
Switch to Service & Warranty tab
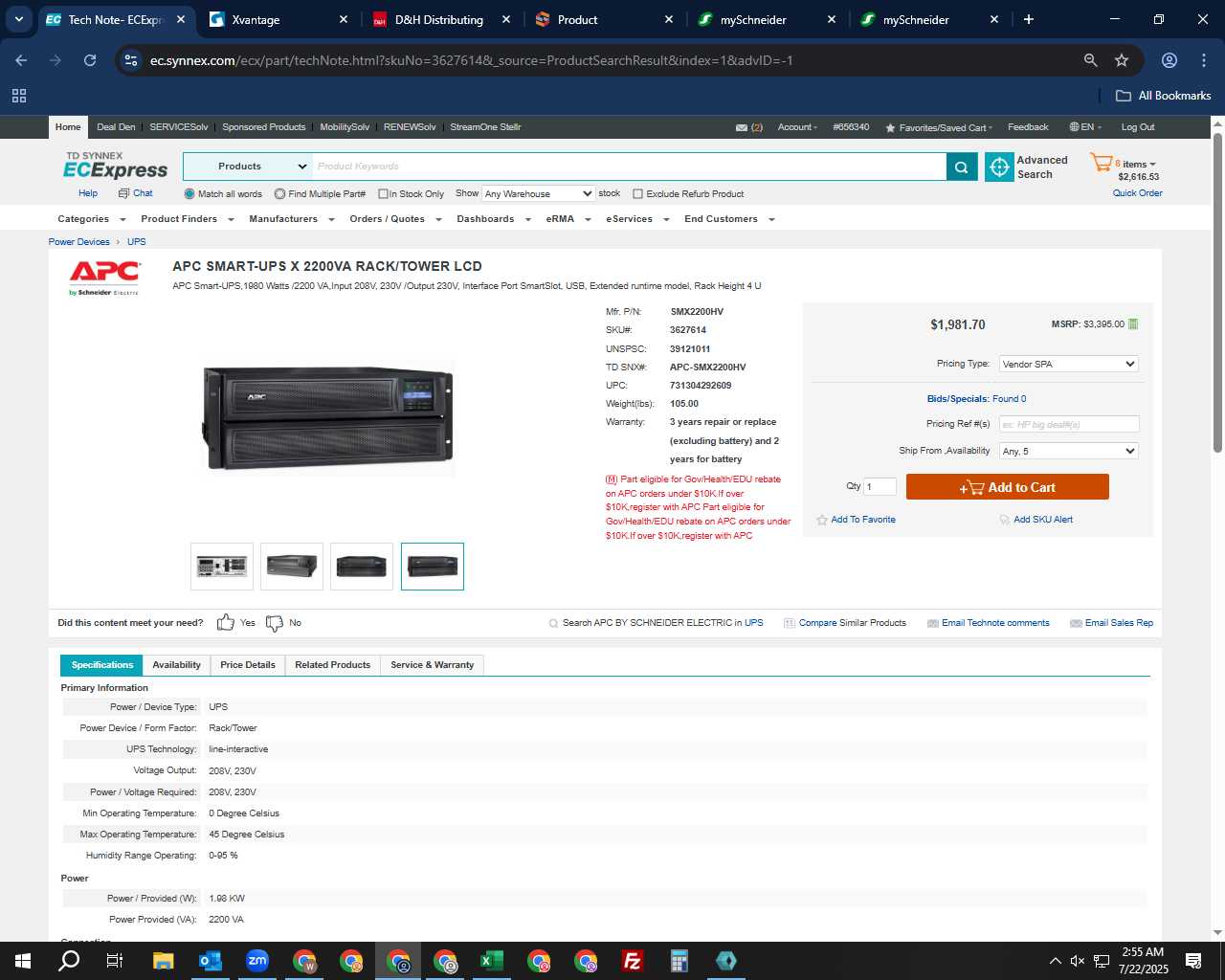click(x=432, y=665)
